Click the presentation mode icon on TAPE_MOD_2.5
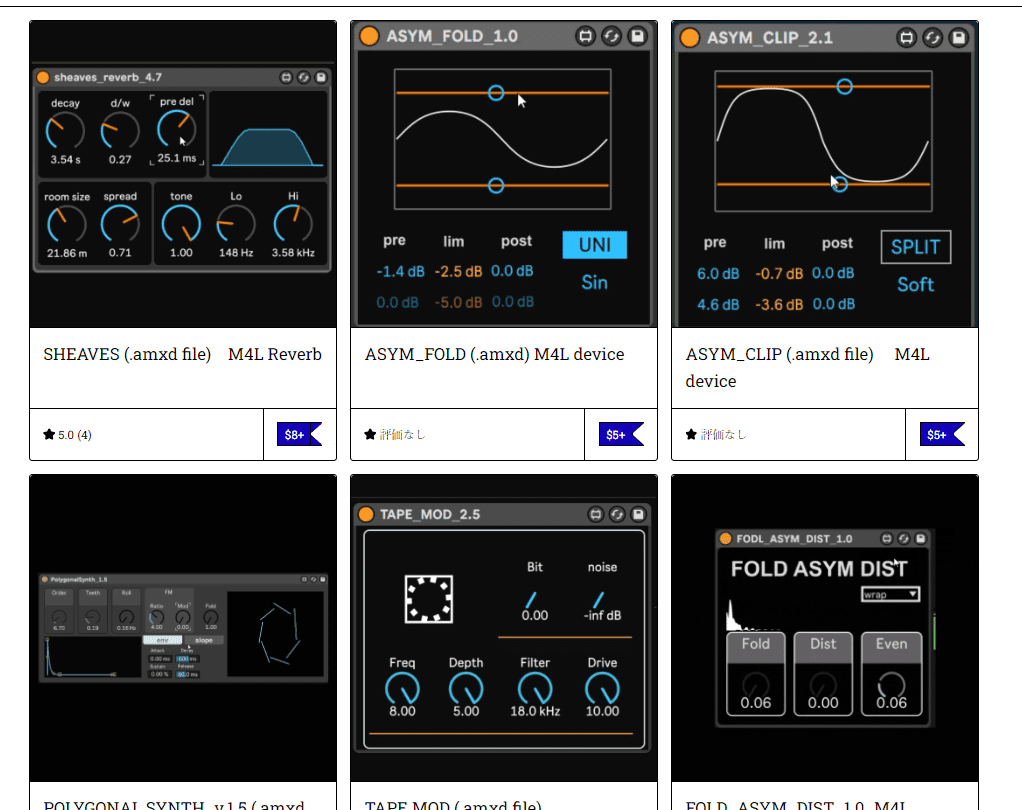Image resolution: width=1022 pixels, height=810 pixels. click(x=596, y=514)
